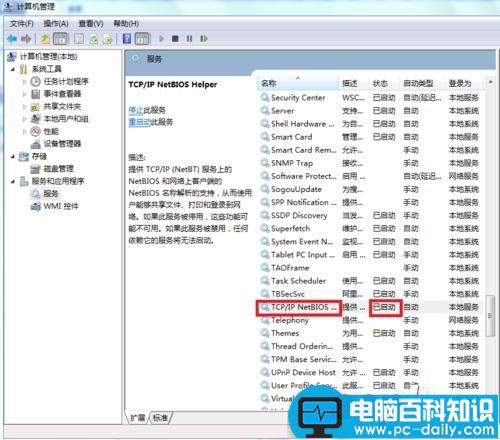500x440 pixels.
Task: Collapse the 服务和应用程序 tree node
Action: (x=13, y=181)
